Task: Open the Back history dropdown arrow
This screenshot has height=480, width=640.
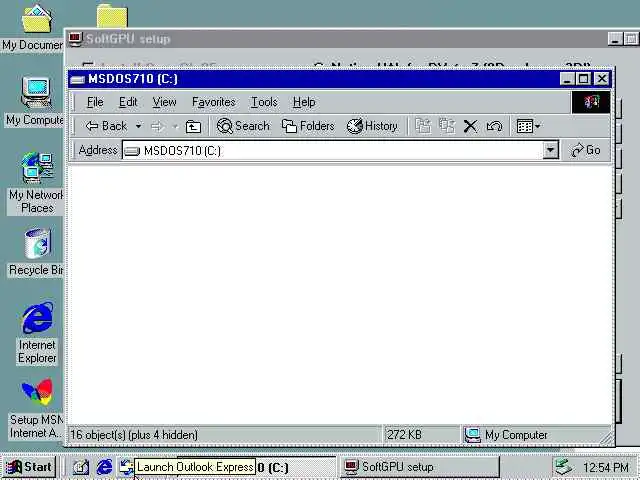Action: tap(139, 126)
